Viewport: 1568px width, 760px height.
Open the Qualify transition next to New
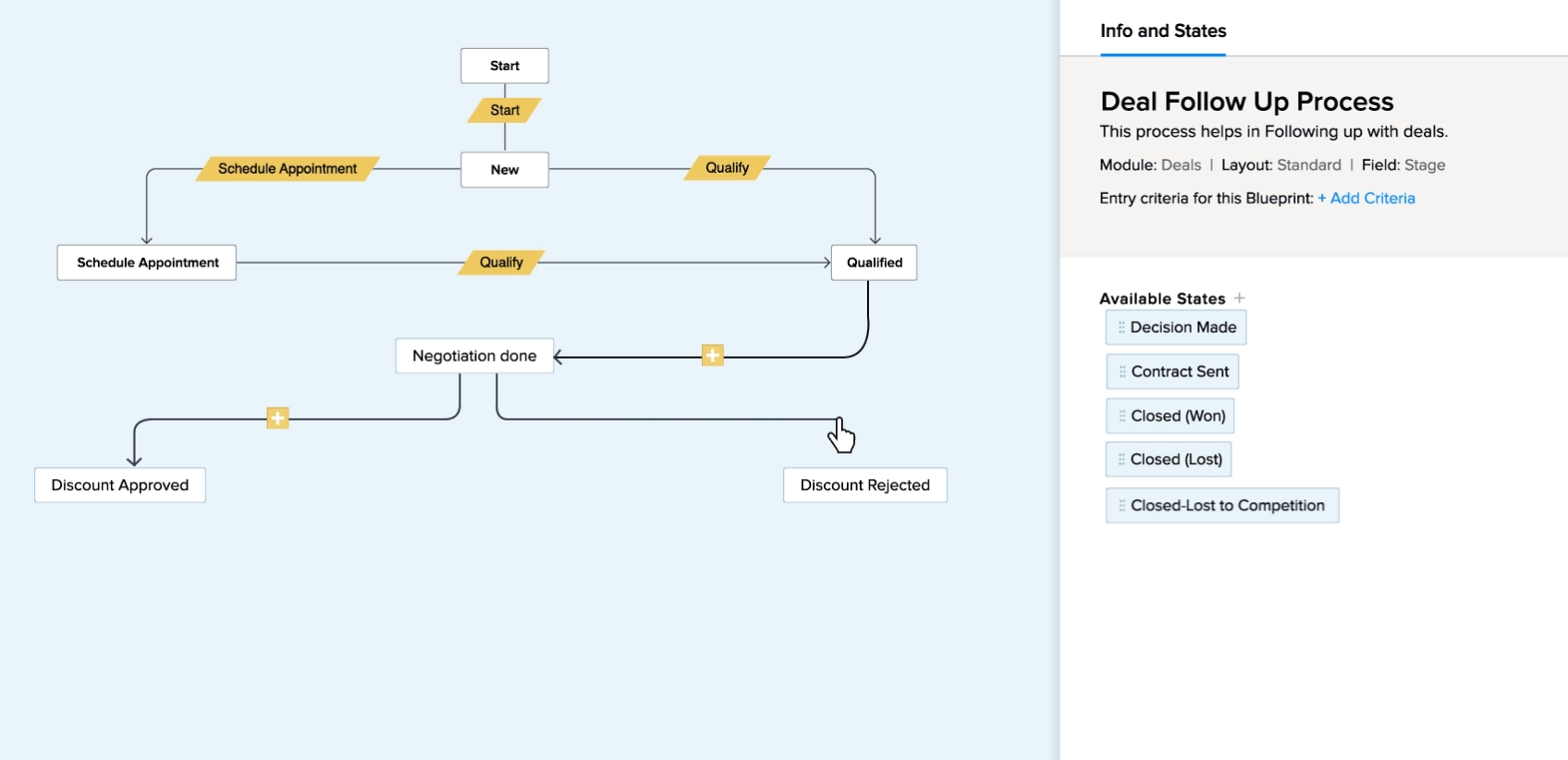pyautogui.click(x=728, y=167)
